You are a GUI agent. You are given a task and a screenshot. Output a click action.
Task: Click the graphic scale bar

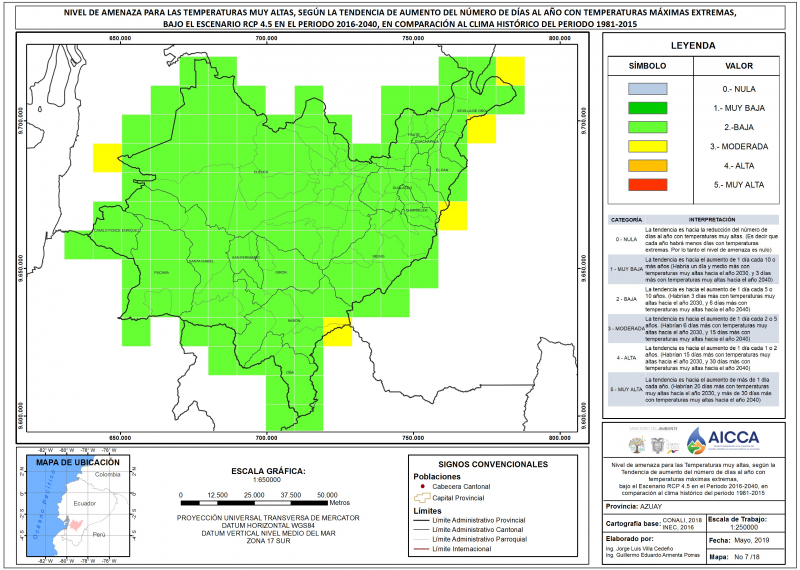(254, 504)
